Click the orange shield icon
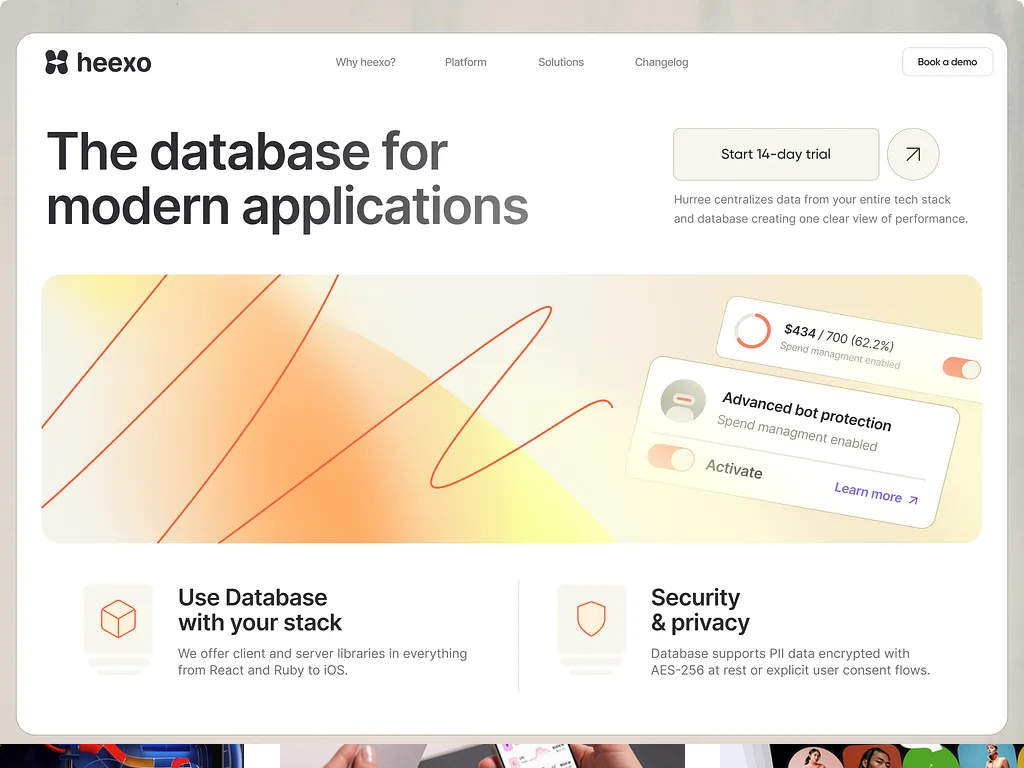Image resolution: width=1024 pixels, height=768 pixels. 591,619
